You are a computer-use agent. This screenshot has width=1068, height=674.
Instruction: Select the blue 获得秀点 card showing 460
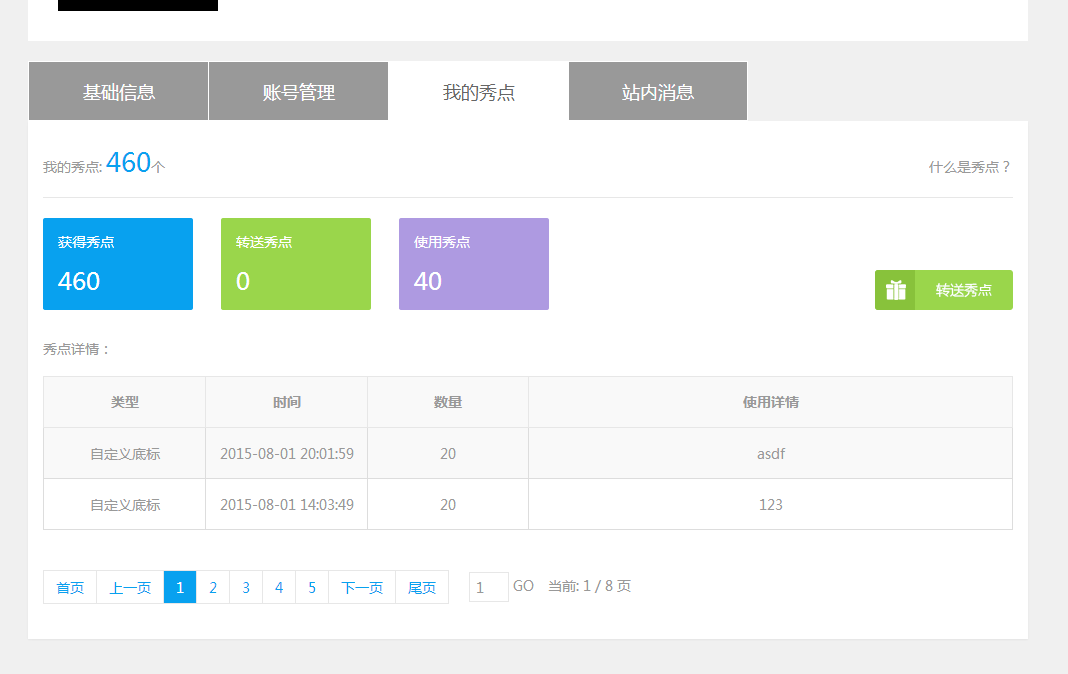point(118,263)
